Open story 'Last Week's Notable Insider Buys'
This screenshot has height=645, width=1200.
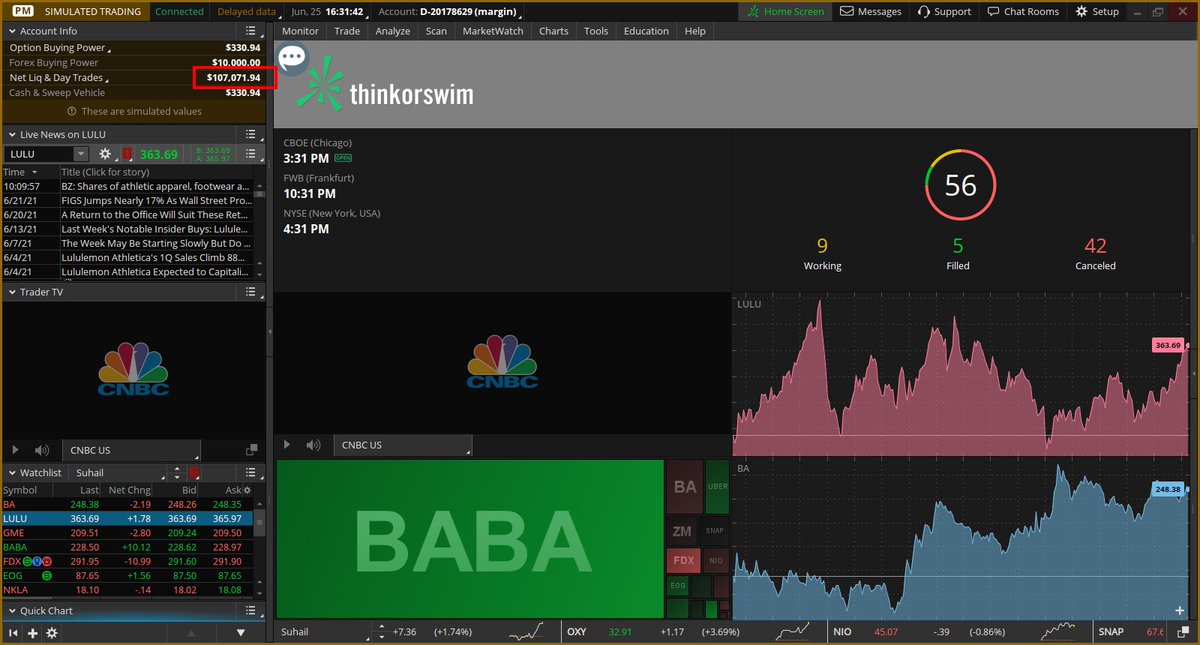156,229
